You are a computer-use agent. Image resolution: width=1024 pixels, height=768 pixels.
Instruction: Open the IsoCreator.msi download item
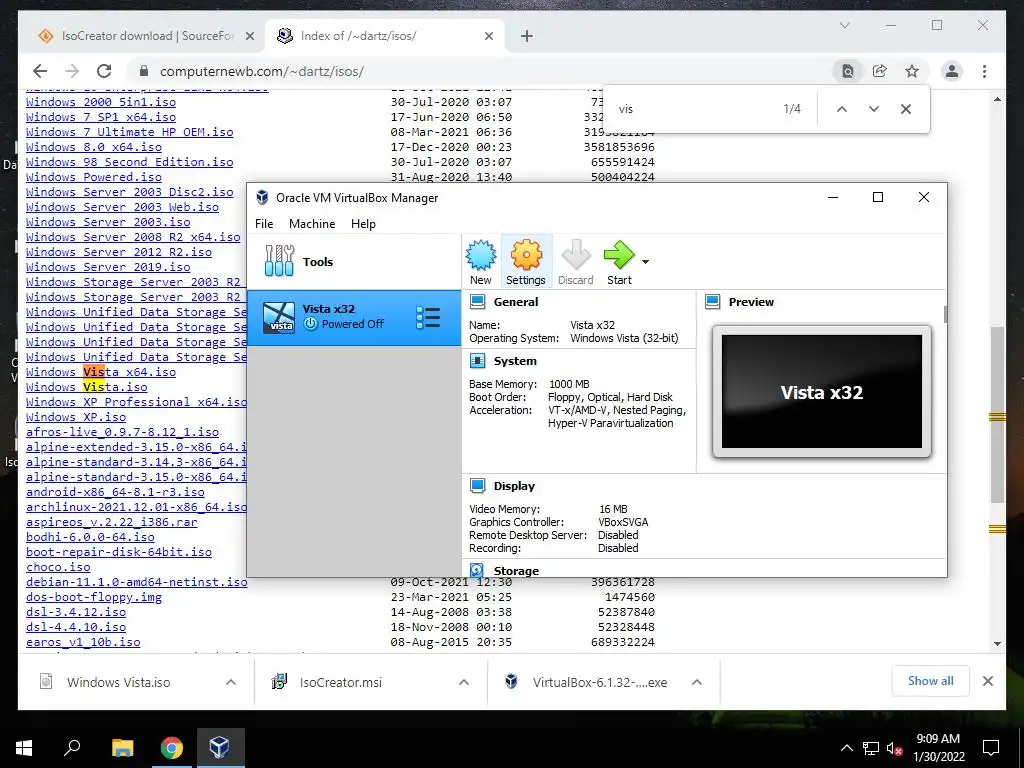(x=340, y=682)
